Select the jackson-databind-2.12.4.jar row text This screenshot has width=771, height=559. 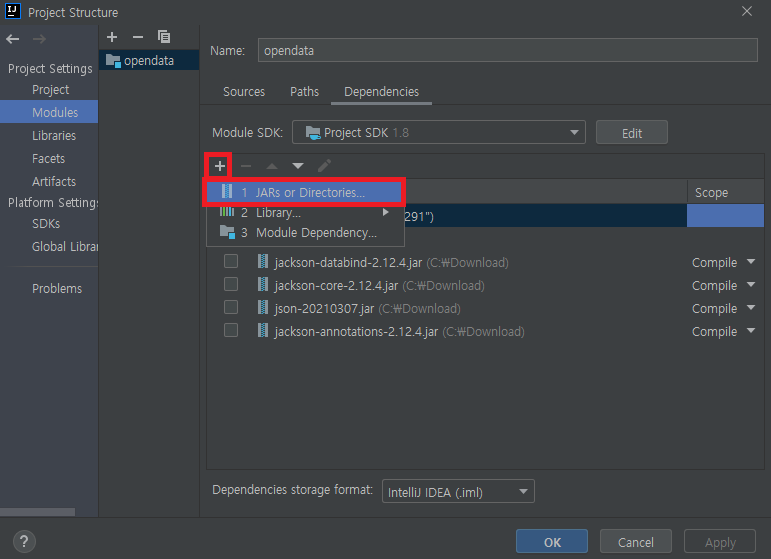coord(348,263)
